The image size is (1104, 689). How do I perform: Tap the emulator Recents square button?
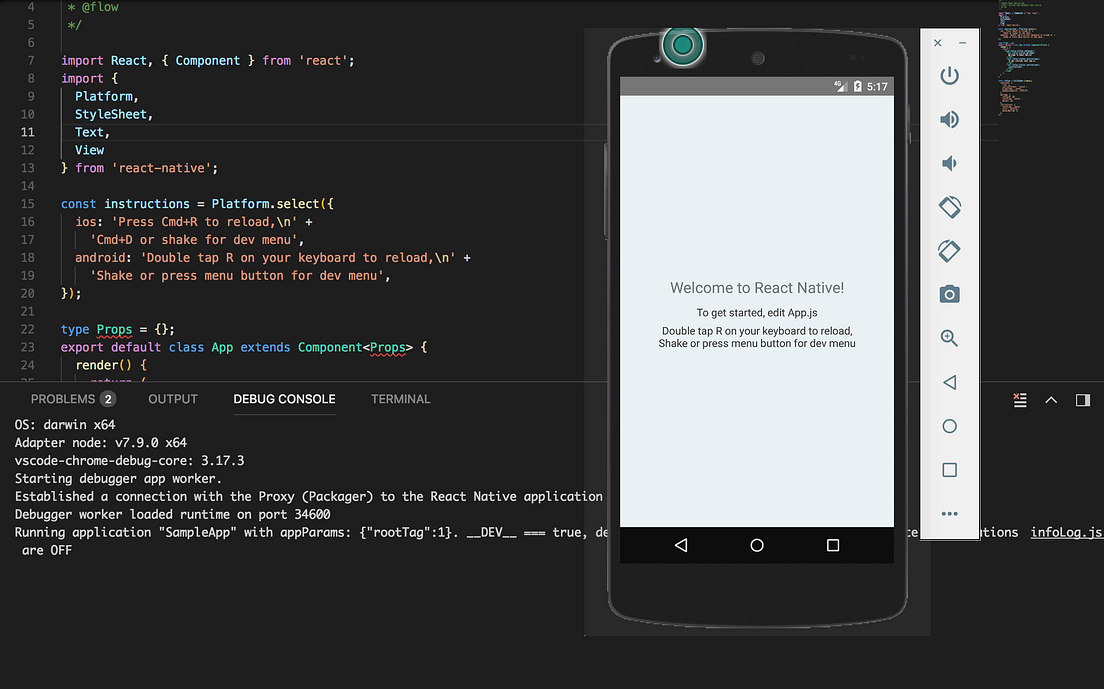949,470
